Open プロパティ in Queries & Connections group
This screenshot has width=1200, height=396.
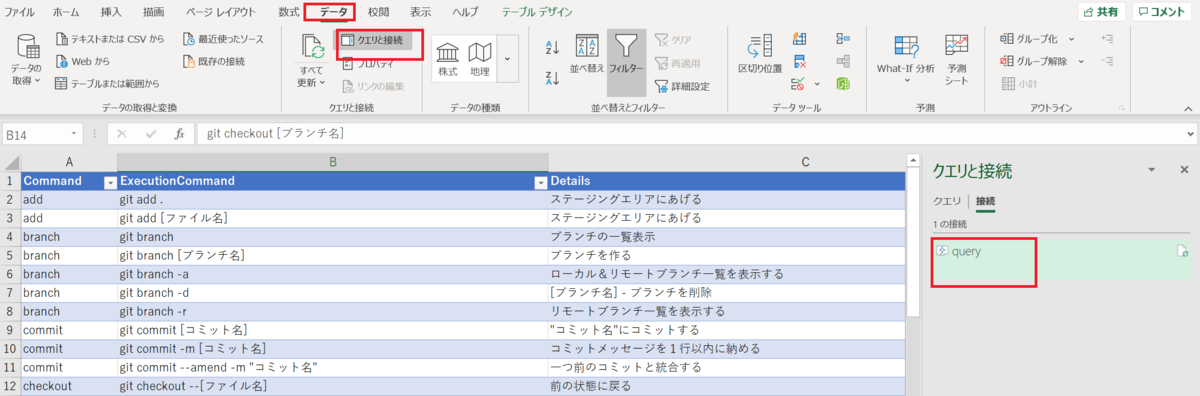tap(369, 62)
